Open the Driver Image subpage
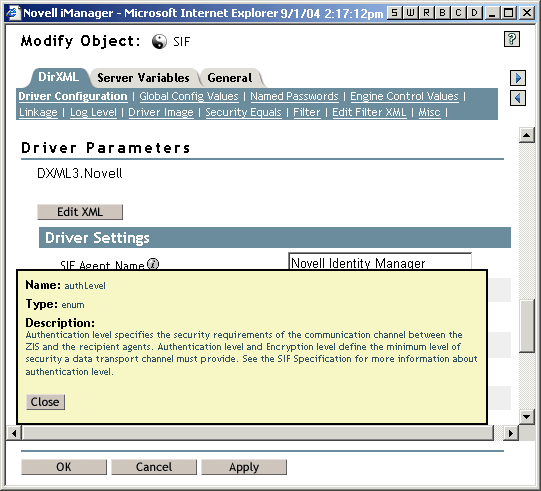The image size is (541, 491). [161, 112]
